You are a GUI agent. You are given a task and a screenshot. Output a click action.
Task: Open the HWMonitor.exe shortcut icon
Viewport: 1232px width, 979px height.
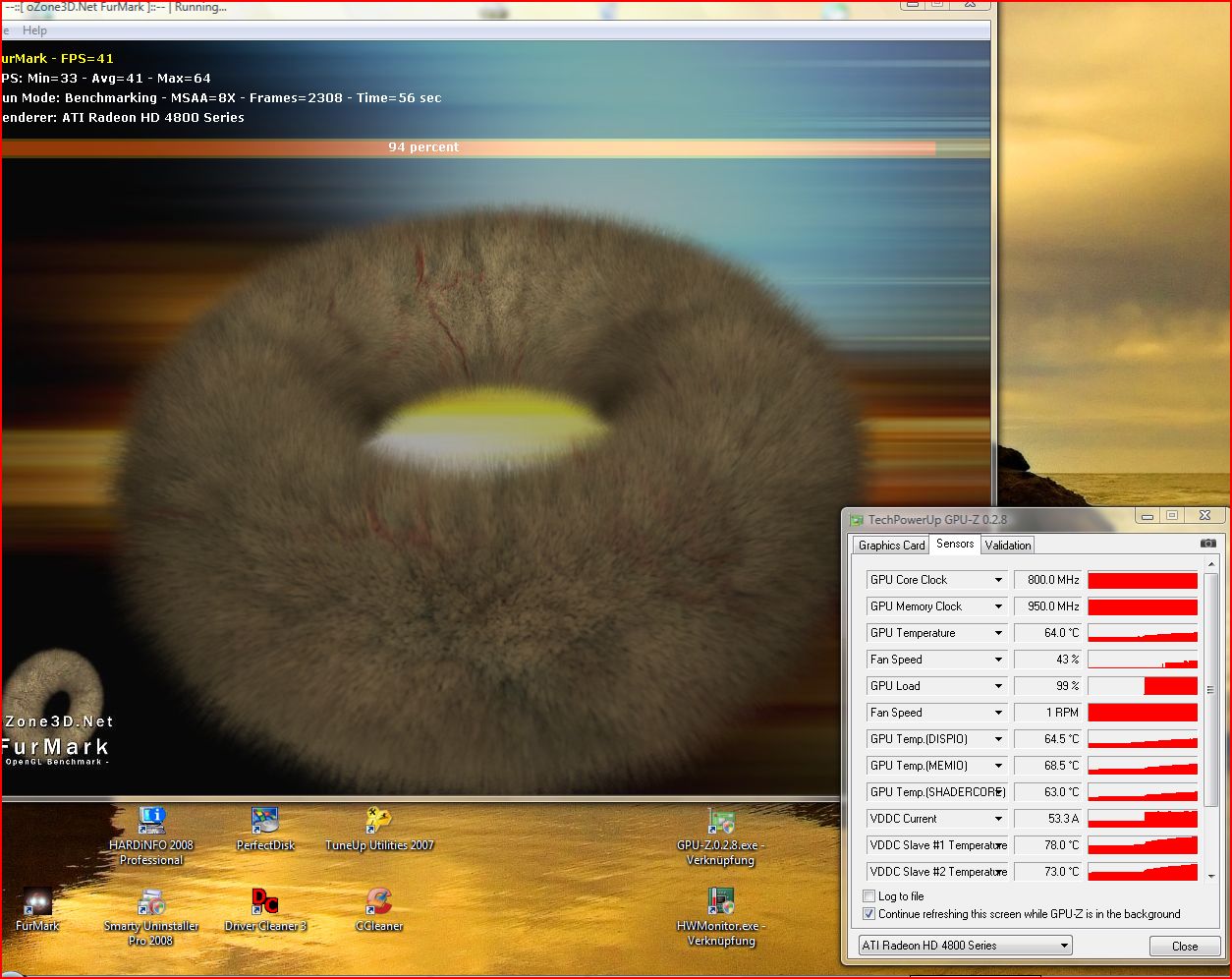[721, 917]
